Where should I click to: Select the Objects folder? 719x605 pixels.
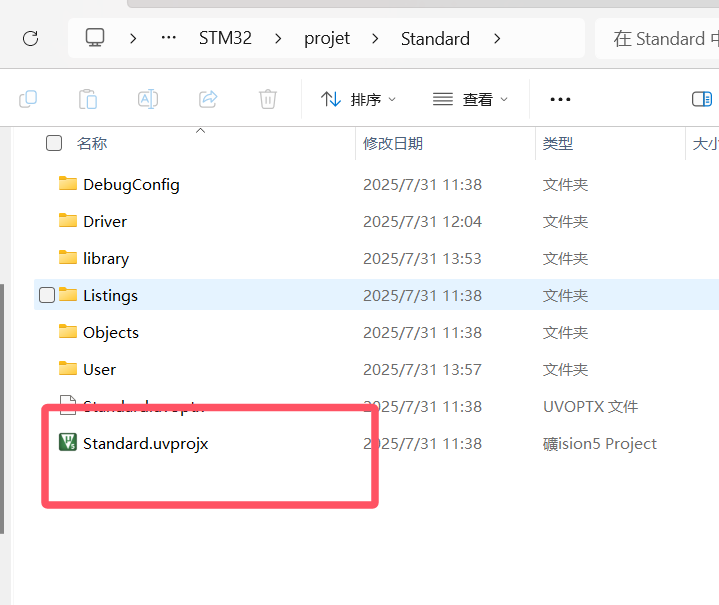click(111, 333)
